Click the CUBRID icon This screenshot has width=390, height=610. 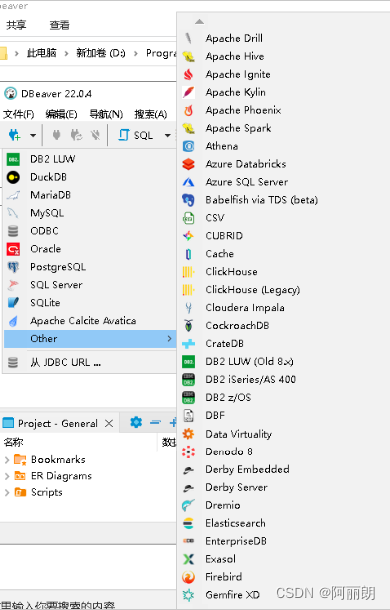point(188,236)
